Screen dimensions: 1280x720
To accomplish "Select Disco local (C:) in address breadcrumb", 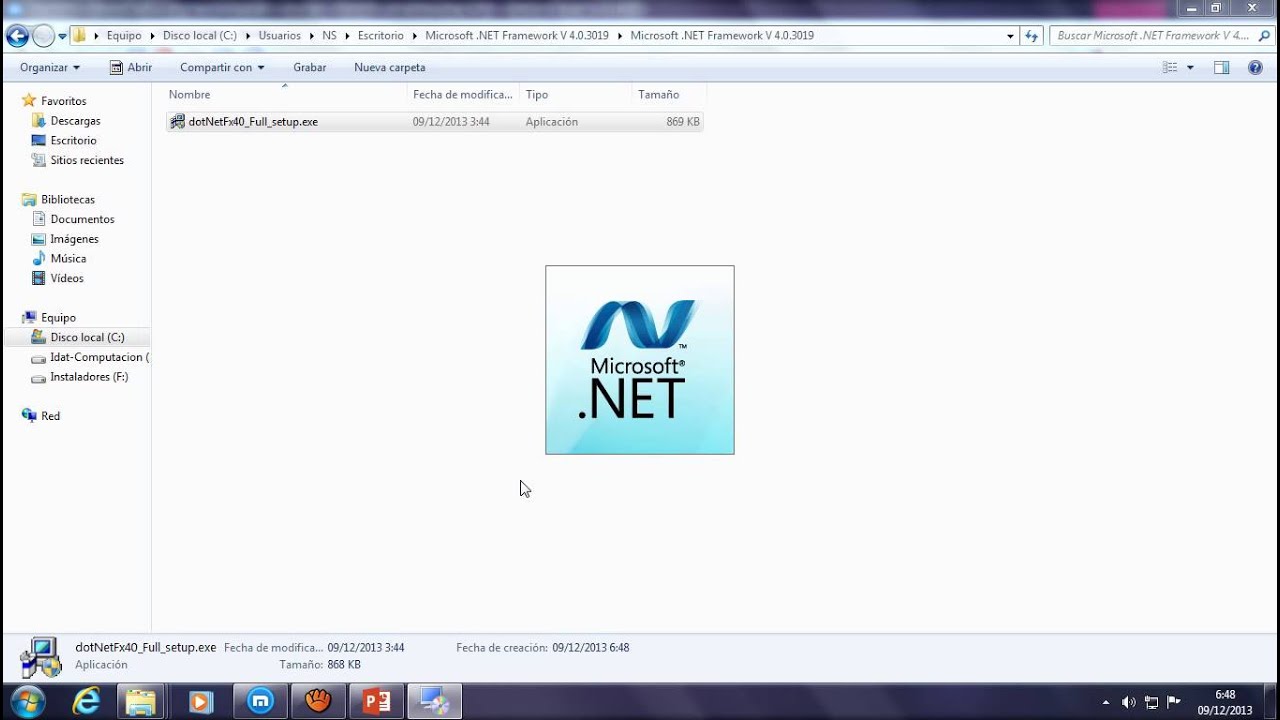I will 200,35.
